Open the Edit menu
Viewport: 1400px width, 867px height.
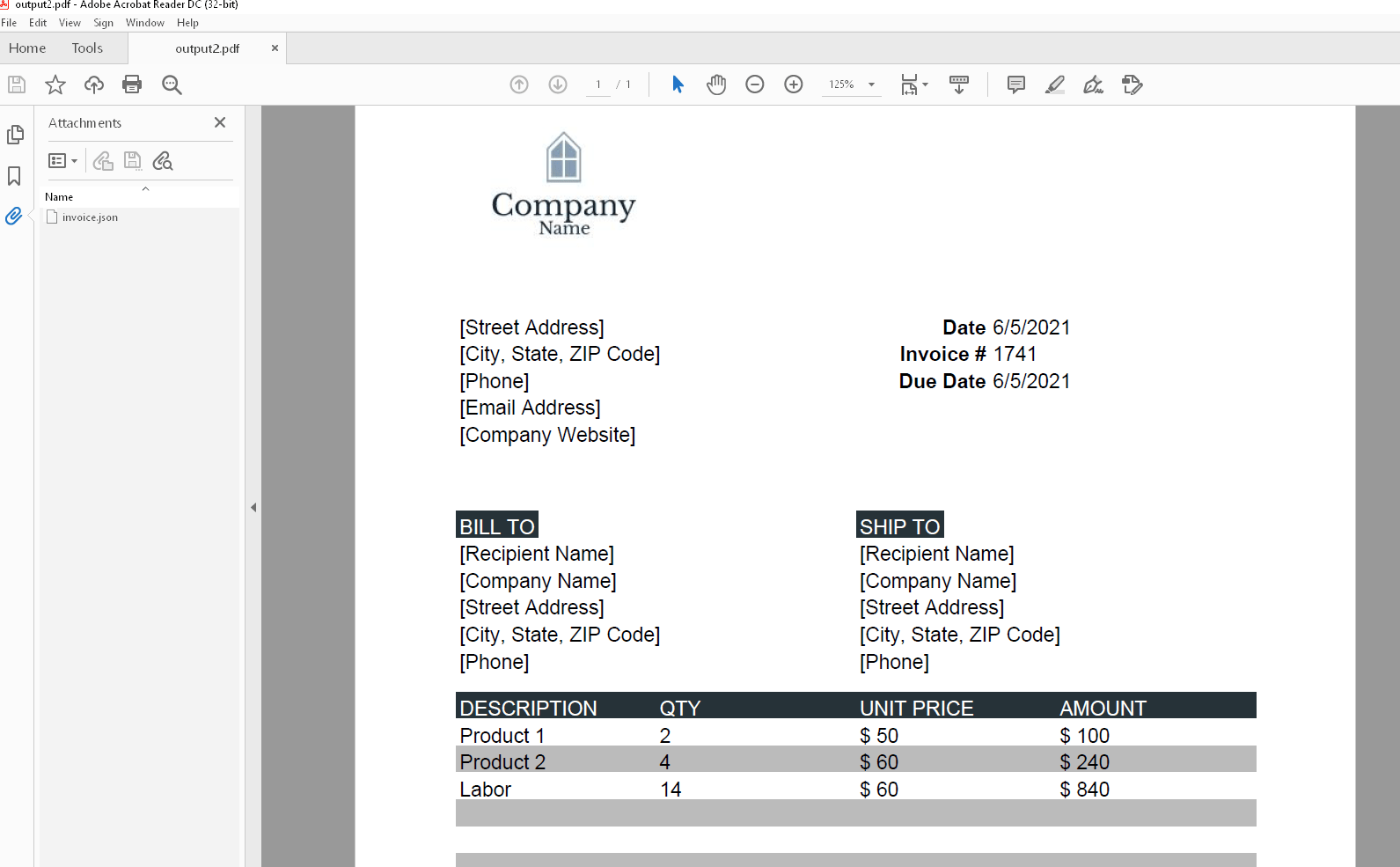pos(38,23)
